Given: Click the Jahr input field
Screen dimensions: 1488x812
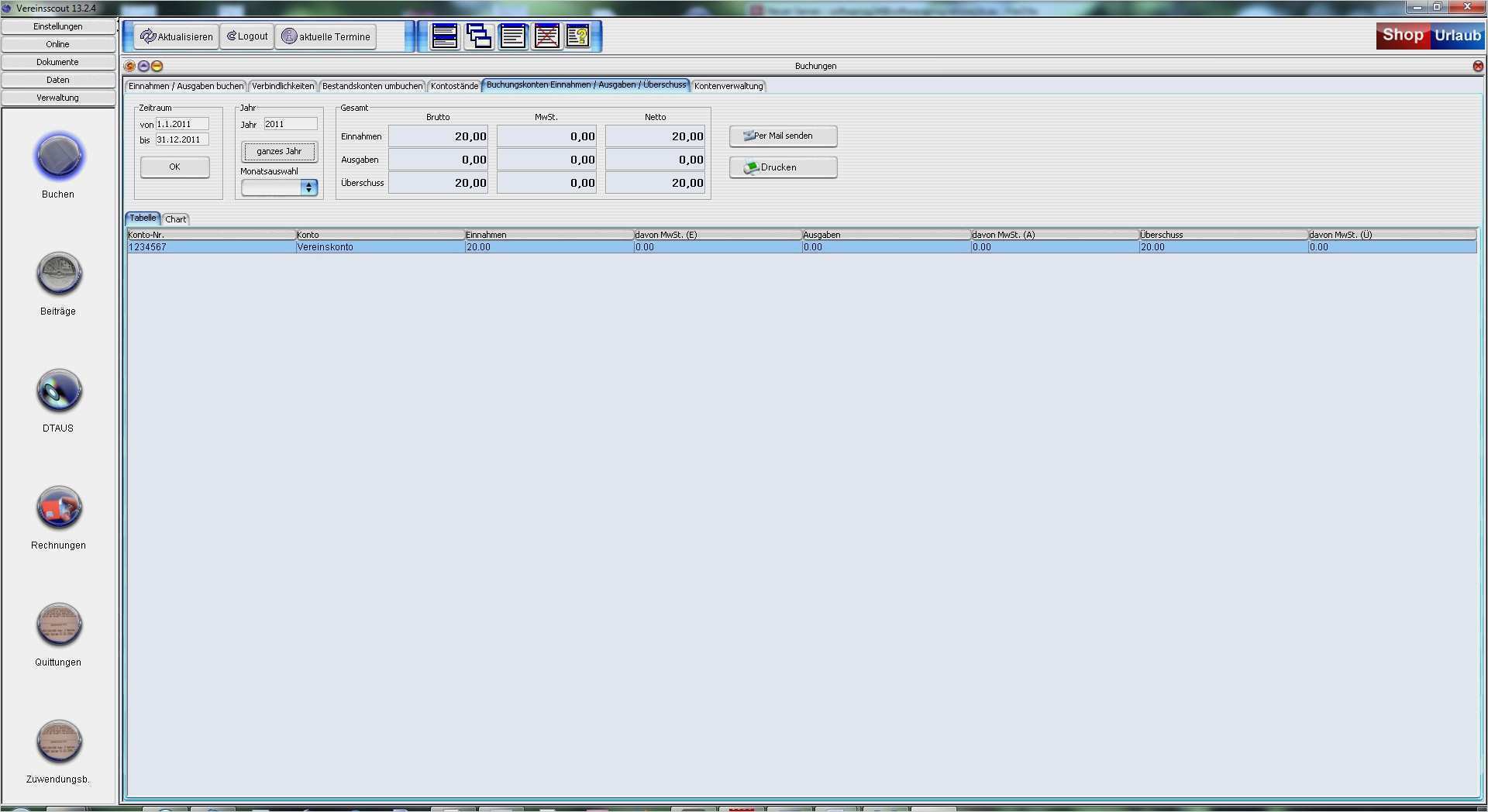Looking at the screenshot, I should coord(290,124).
